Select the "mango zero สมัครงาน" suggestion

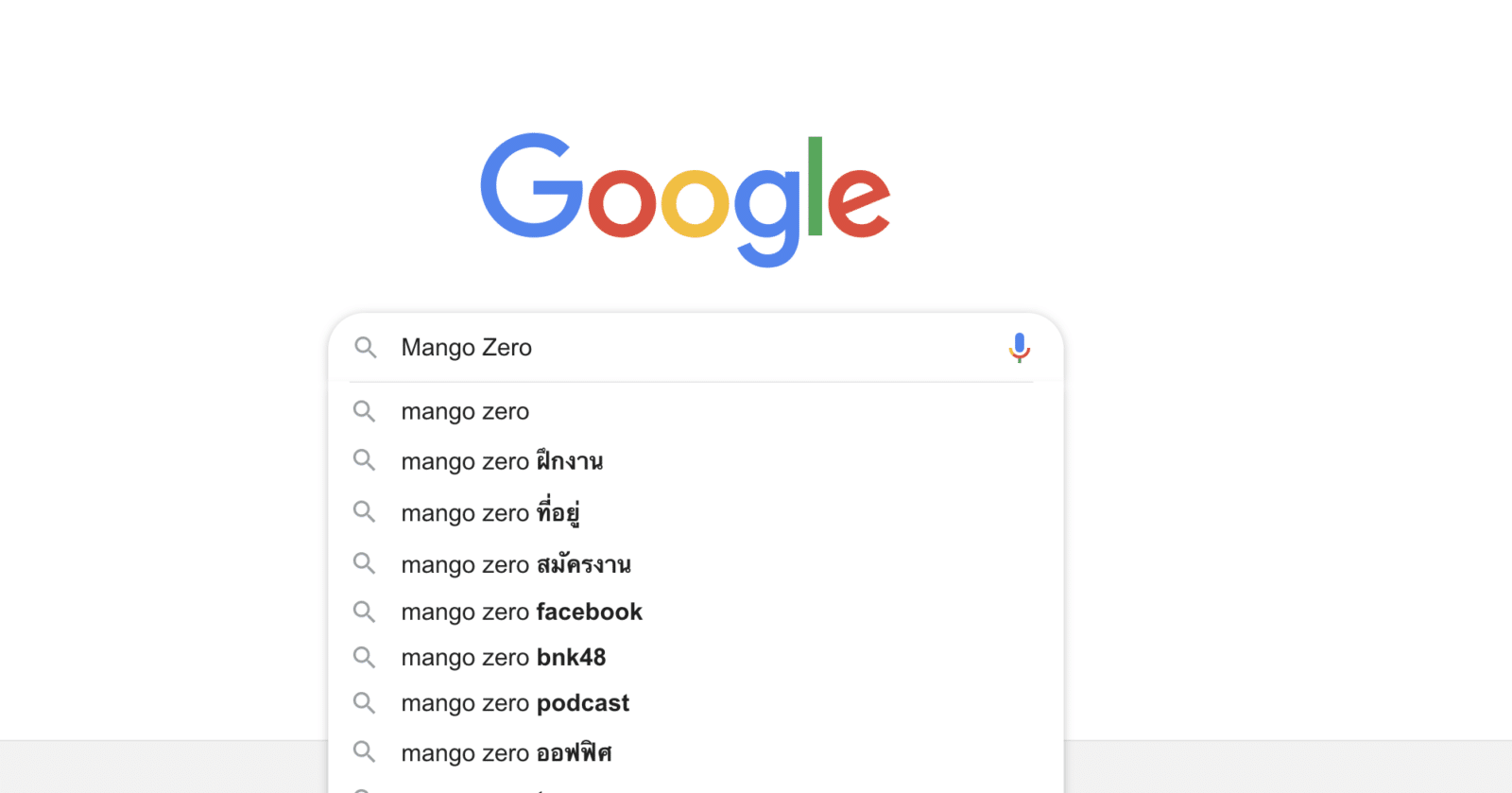click(x=515, y=563)
